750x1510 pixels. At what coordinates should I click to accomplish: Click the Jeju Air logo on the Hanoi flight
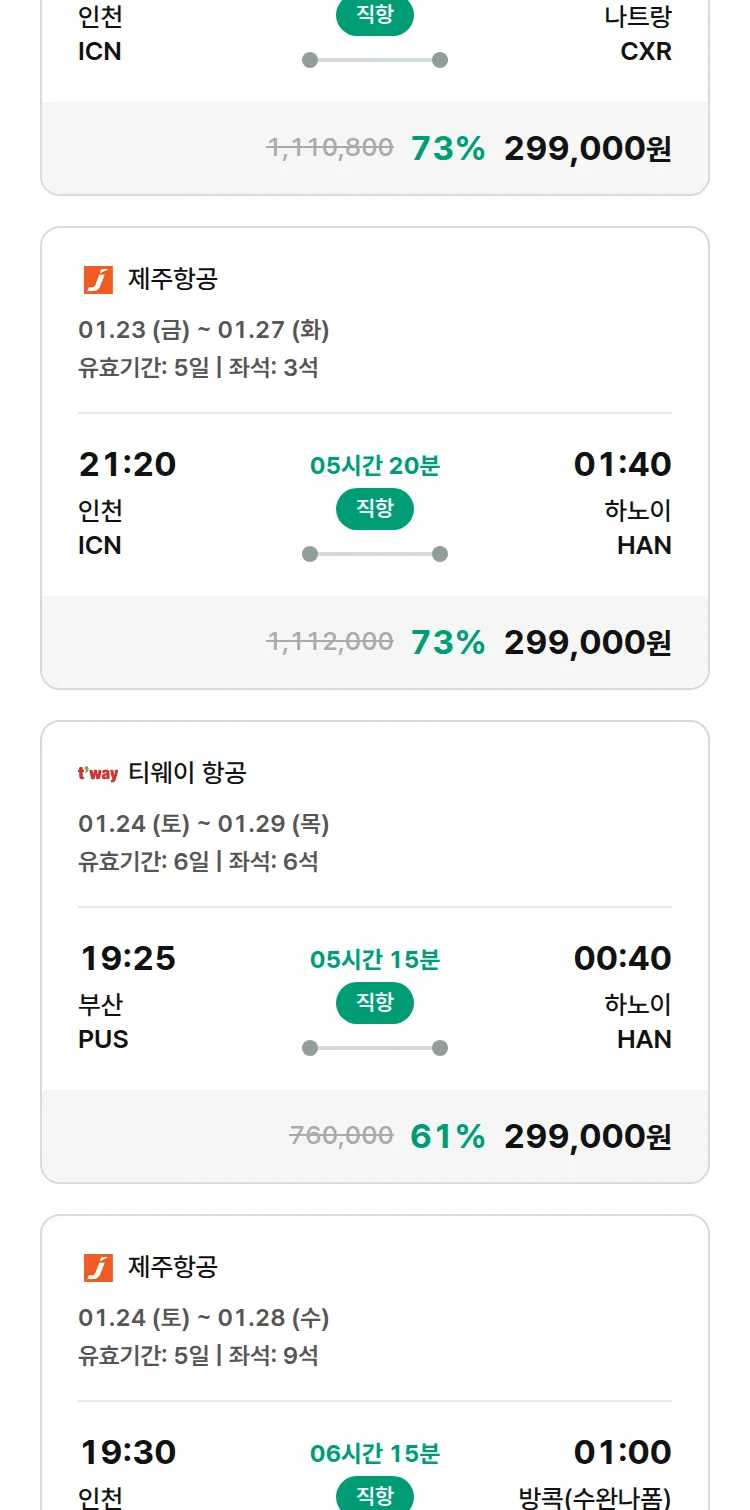[x=98, y=279]
